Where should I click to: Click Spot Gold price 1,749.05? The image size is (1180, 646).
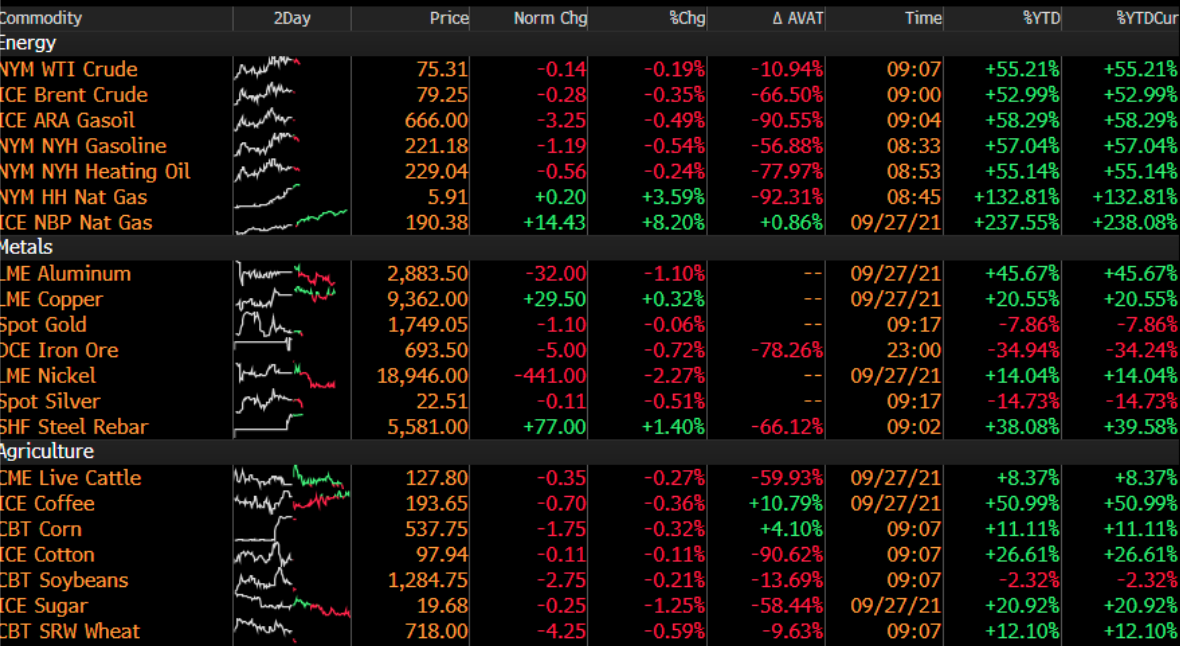[x=428, y=325]
